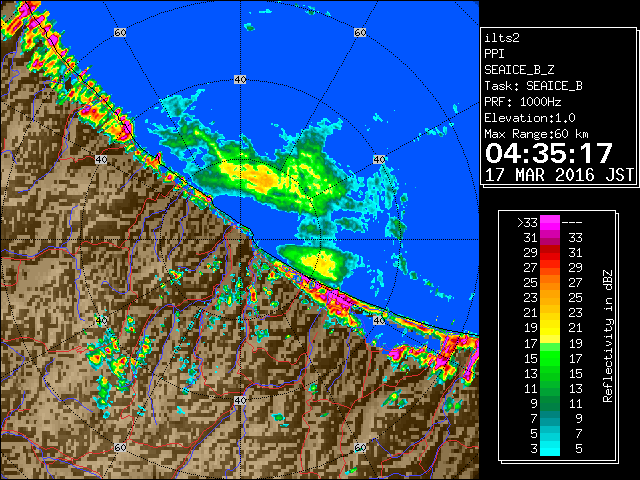Click the '25' value in right legend column

[x=575, y=298]
